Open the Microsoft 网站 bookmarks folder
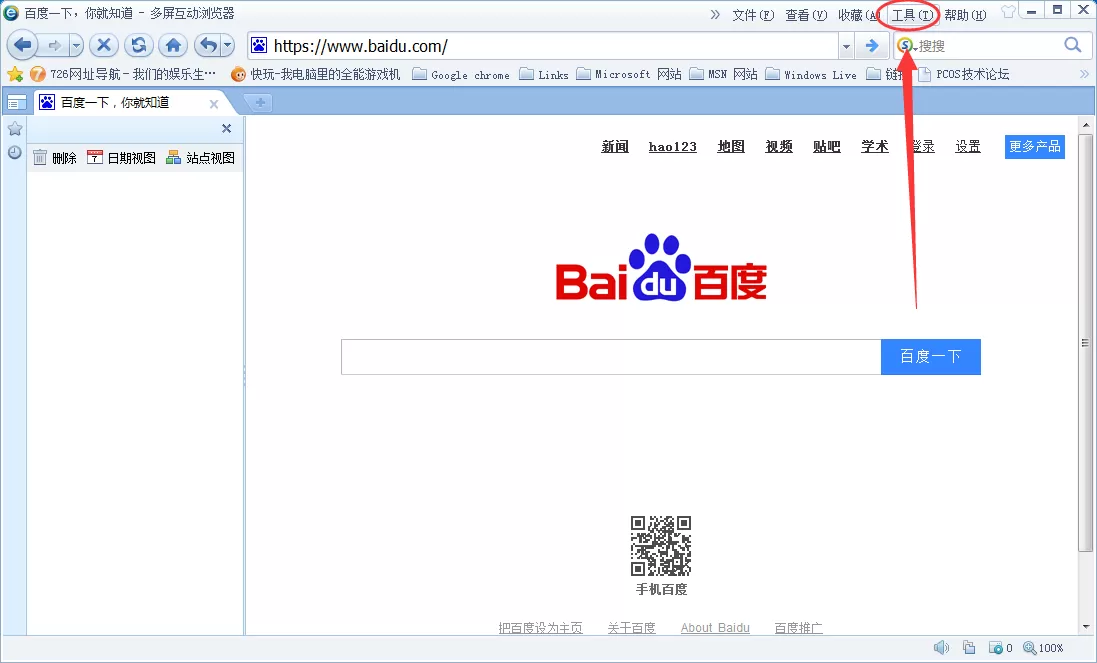 point(629,74)
